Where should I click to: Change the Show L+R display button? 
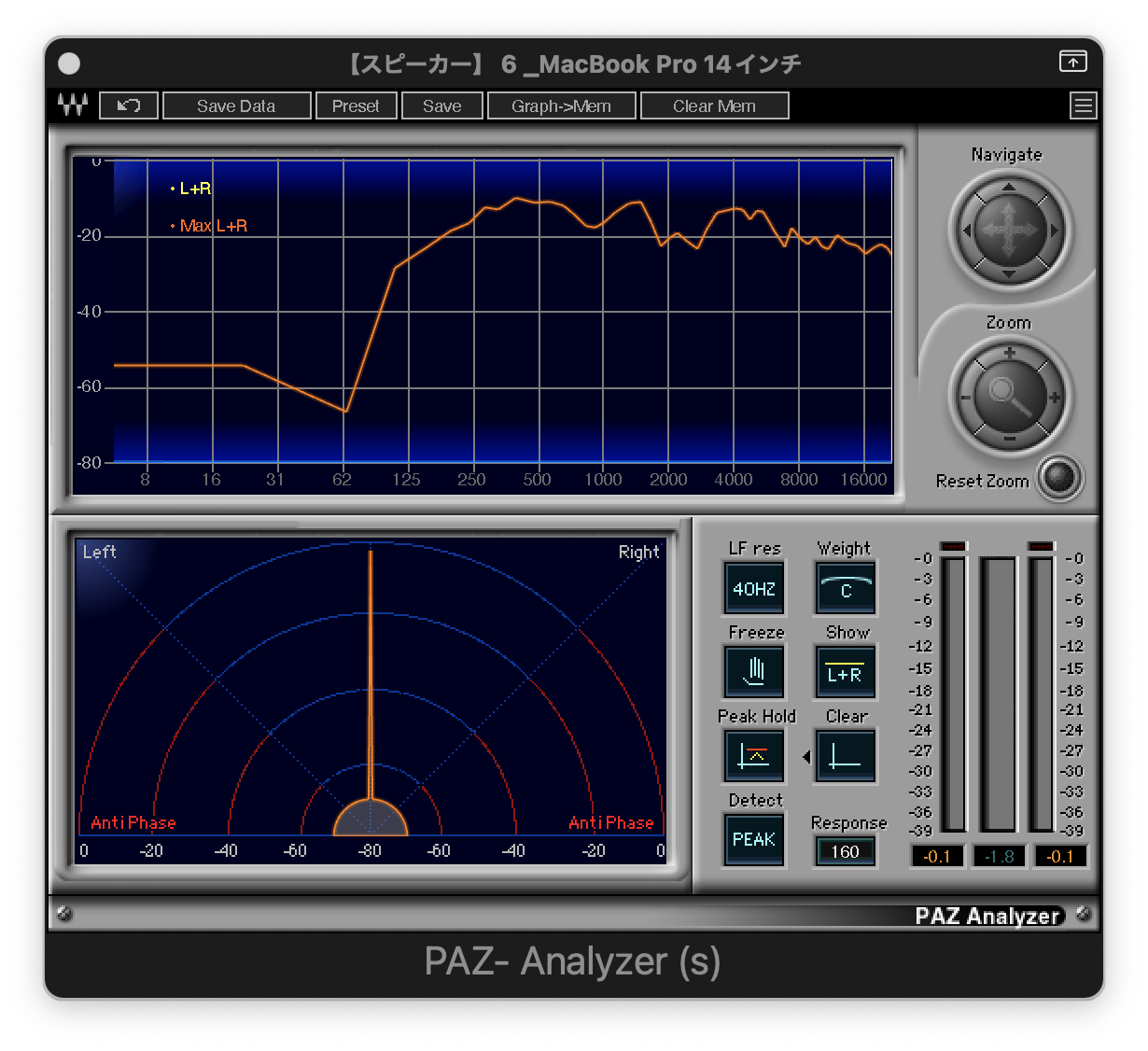[846, 671]
